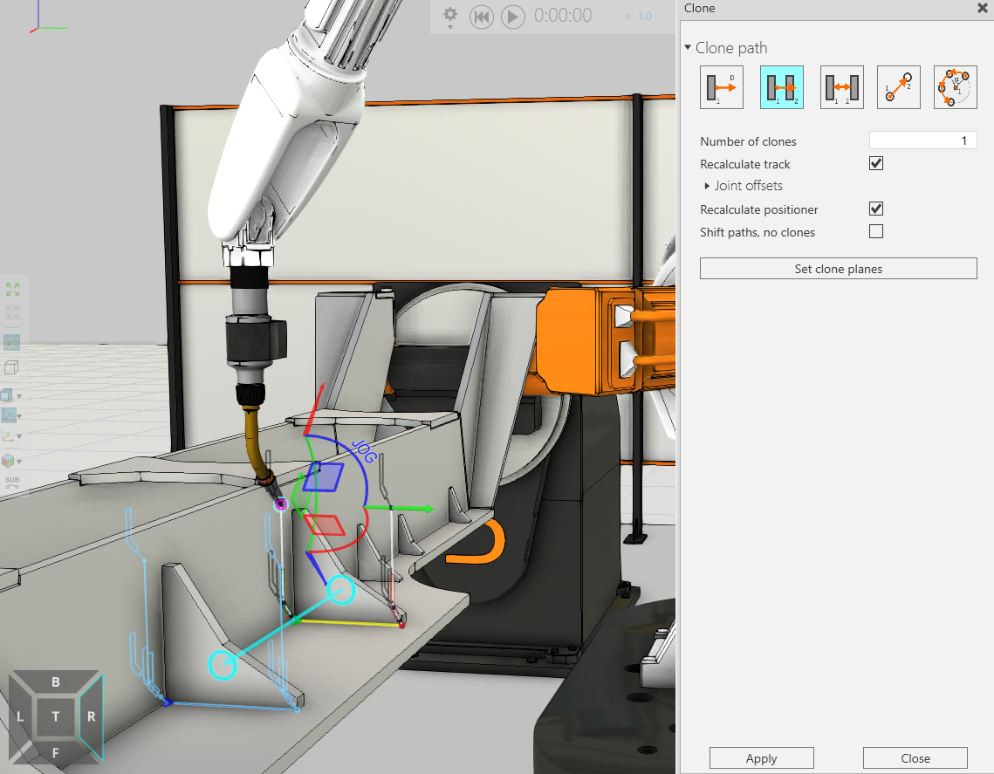This screenshot has width=994, height=774.
Task: Click the simulation time 0:00:00 display
Action: point(563,16)
